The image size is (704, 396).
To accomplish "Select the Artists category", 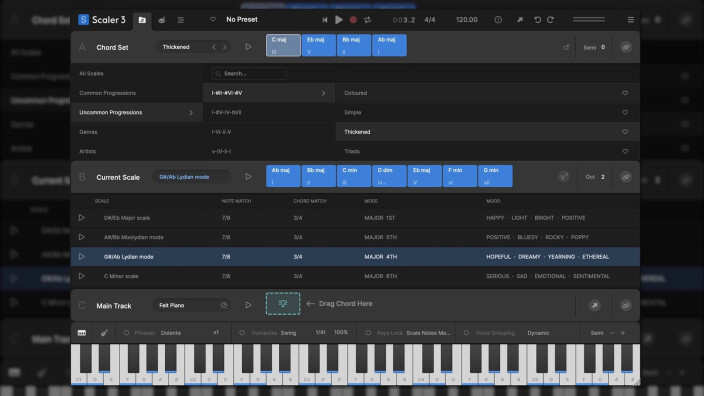I will coord(136,151).
